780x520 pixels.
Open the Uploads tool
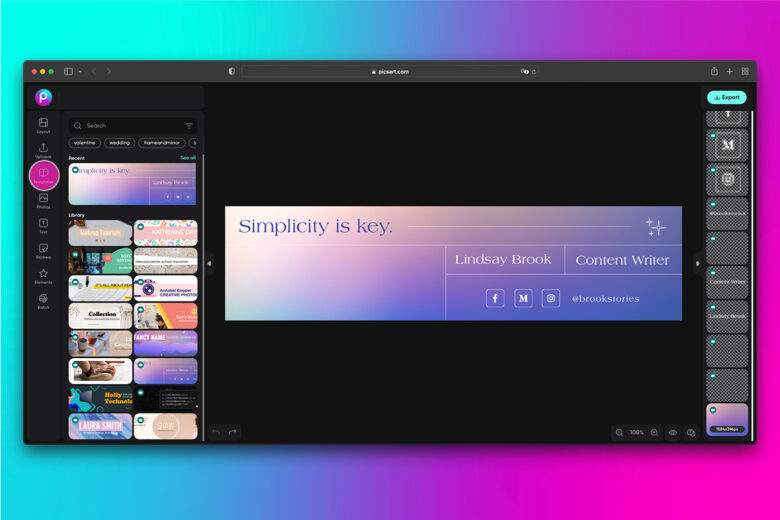[43, 150]
